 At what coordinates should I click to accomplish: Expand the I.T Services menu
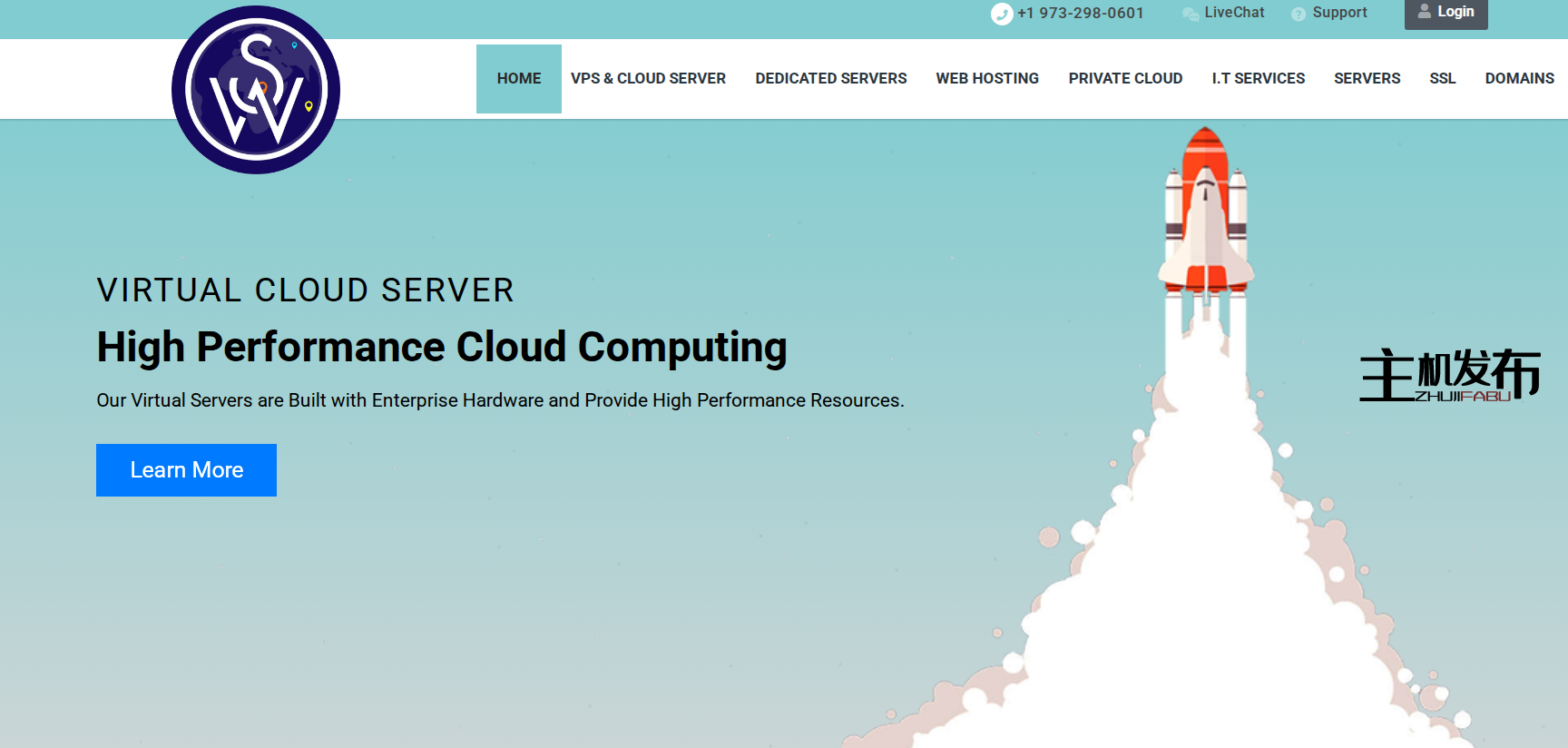click(1258, 79)
